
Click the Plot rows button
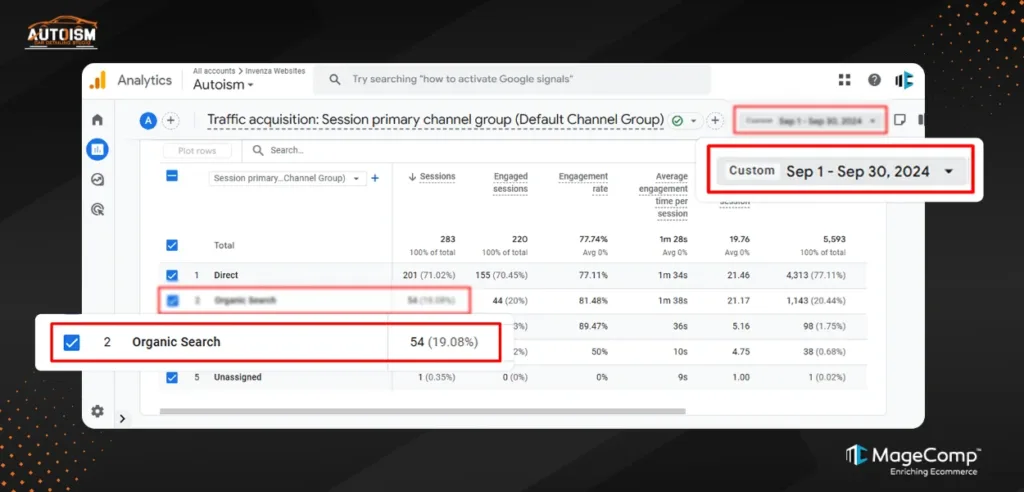point(197,151)
